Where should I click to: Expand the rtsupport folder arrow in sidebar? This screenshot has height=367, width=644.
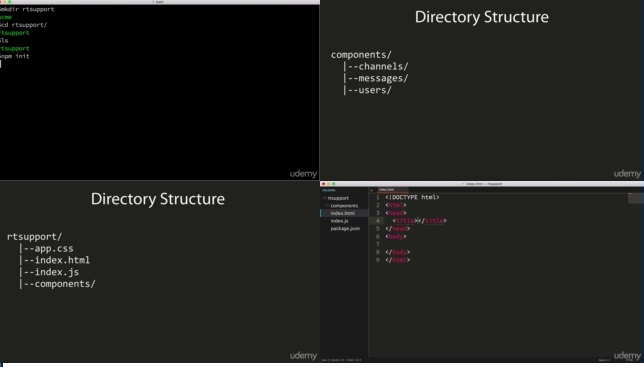pyautogui.click(x=324, y=198)
